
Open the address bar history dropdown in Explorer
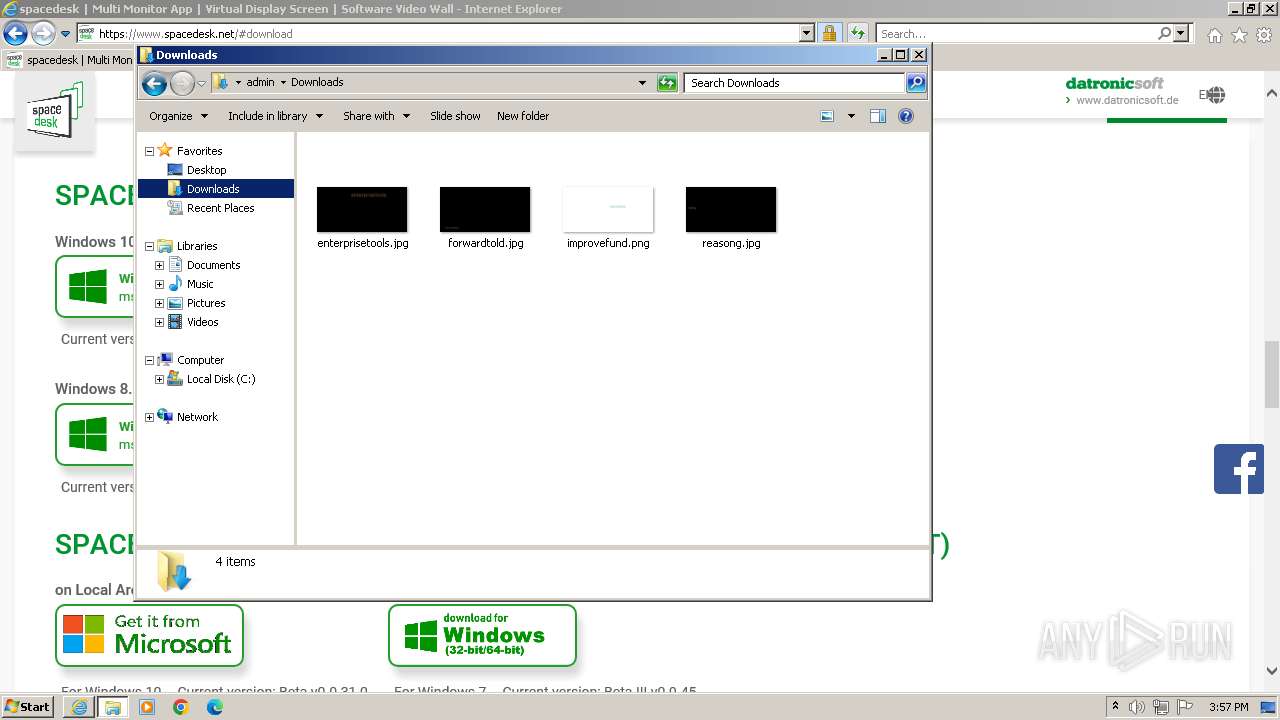point(642,83)
